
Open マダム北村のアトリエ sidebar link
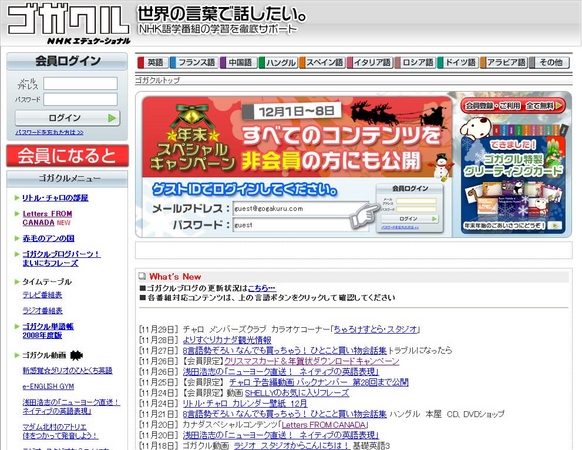(x=60, y=431)
